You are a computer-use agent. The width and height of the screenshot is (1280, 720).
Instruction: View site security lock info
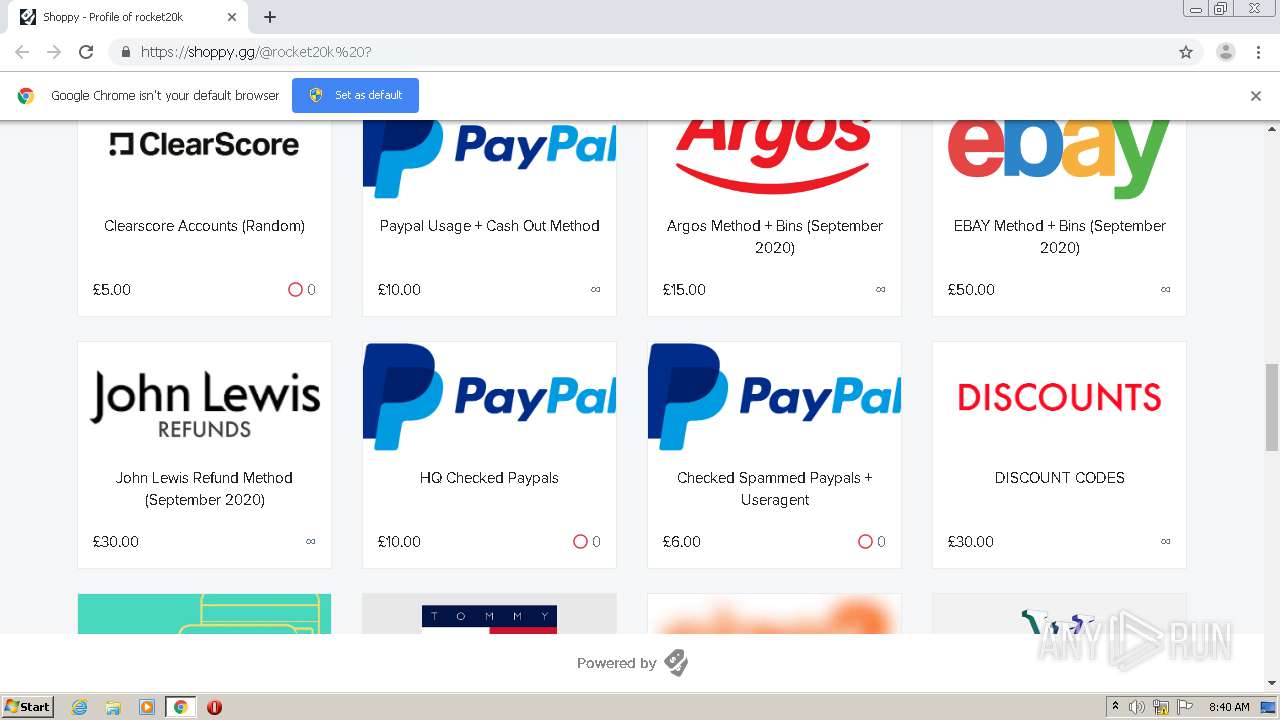point(125,52)
